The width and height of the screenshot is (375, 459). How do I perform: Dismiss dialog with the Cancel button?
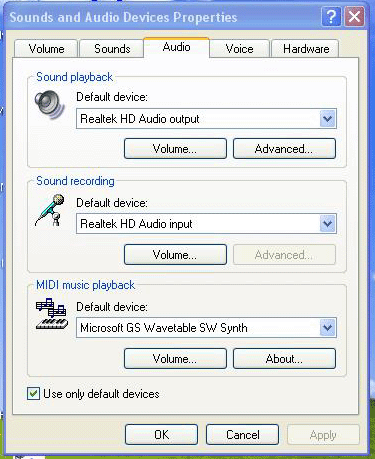pos(242,435)
